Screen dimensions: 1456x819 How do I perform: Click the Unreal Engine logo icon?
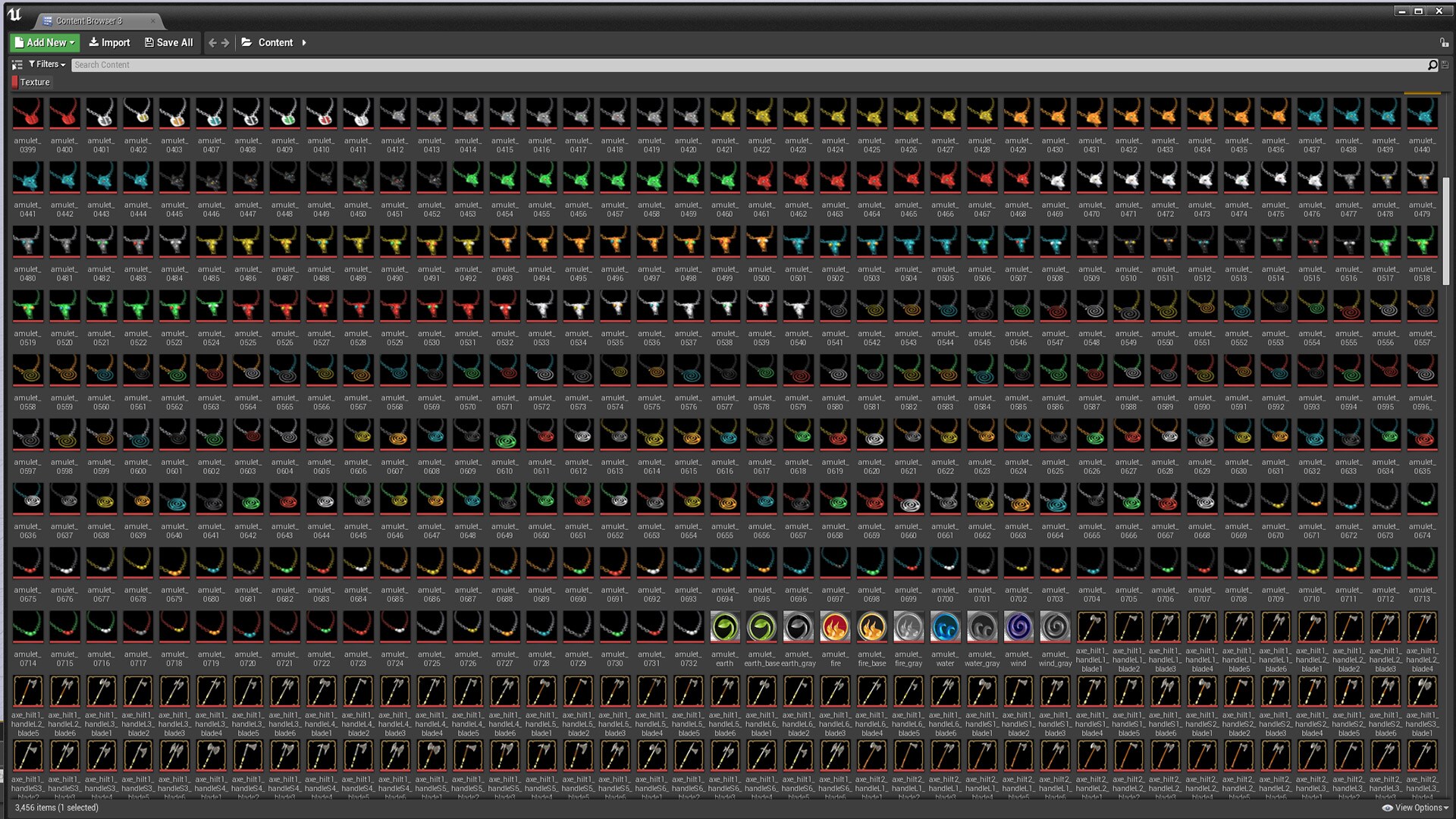14,14
